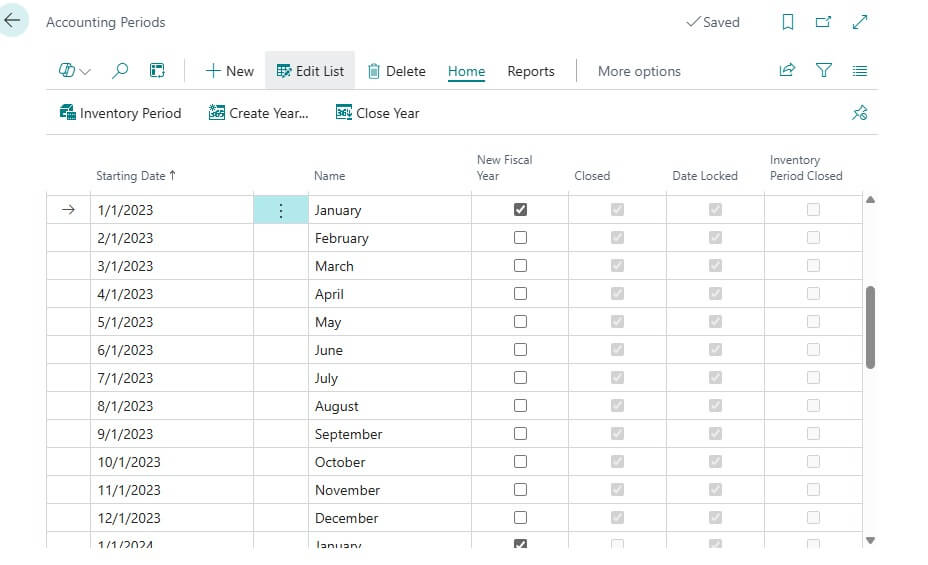
Task: Open row options menu for January
Action: point(281,210)
